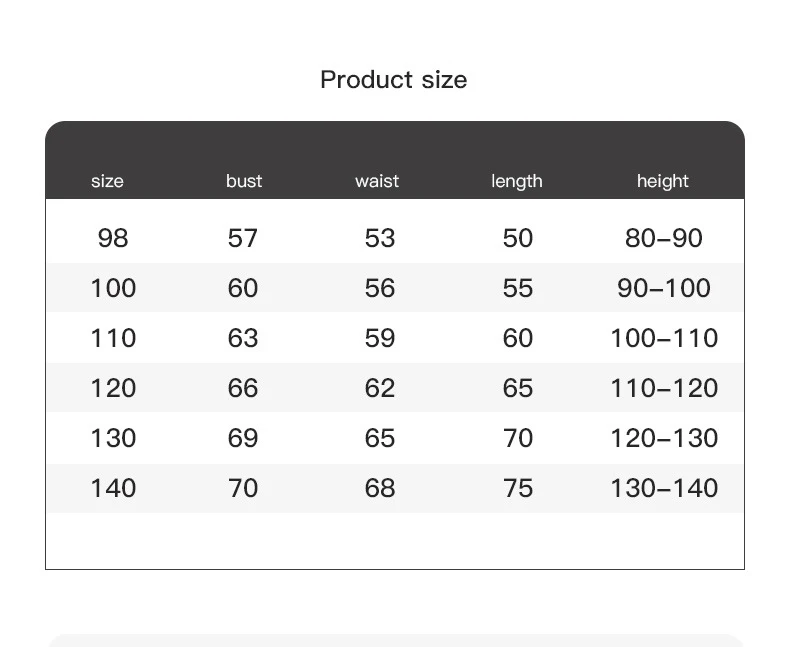
Task: Select the size 120 row label
Action: pos(113,388)
